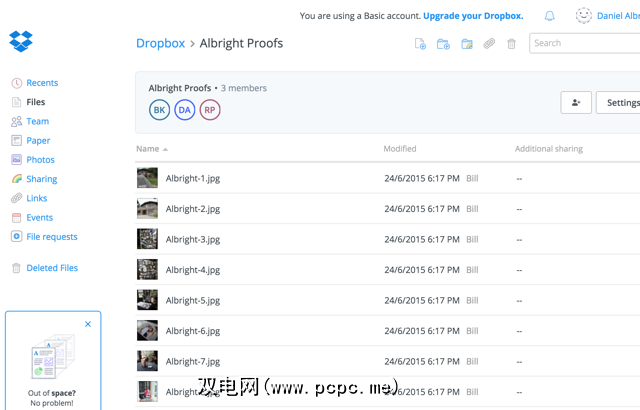Open the notifications bell
640x410 pixels.
pyautogui.click(x=550, y=16)
